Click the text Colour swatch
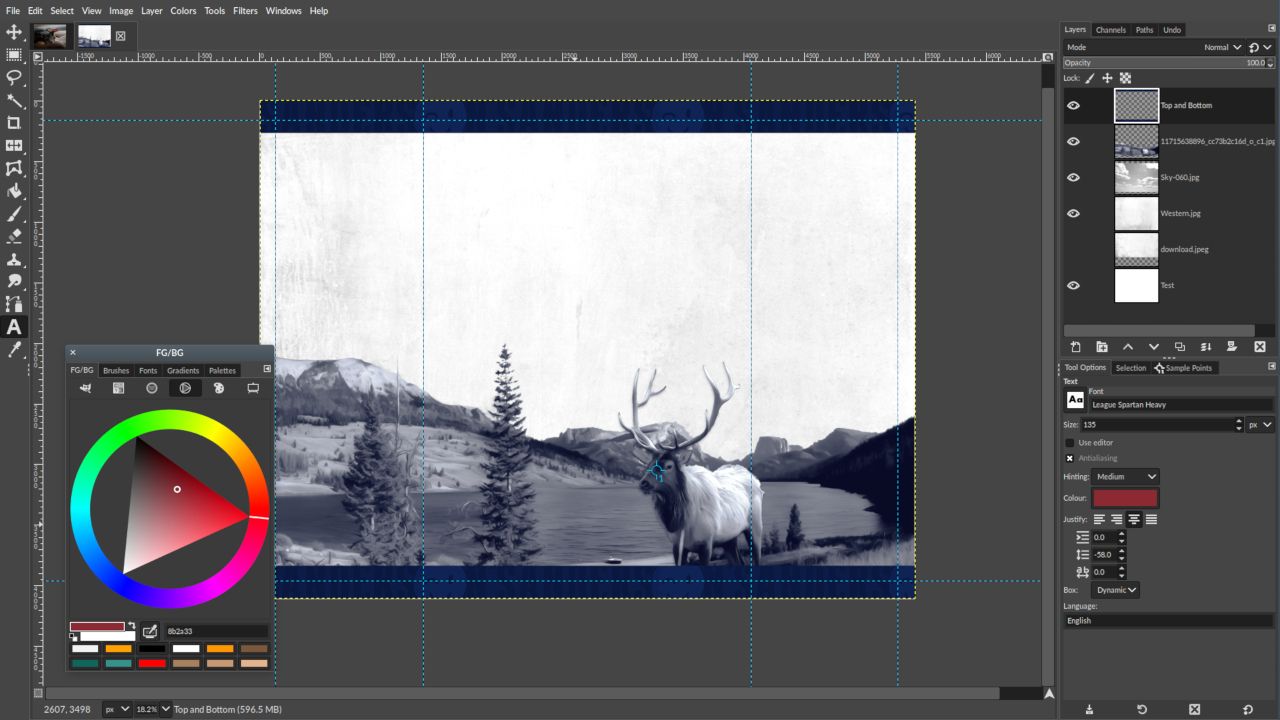 coord(1125,498)
